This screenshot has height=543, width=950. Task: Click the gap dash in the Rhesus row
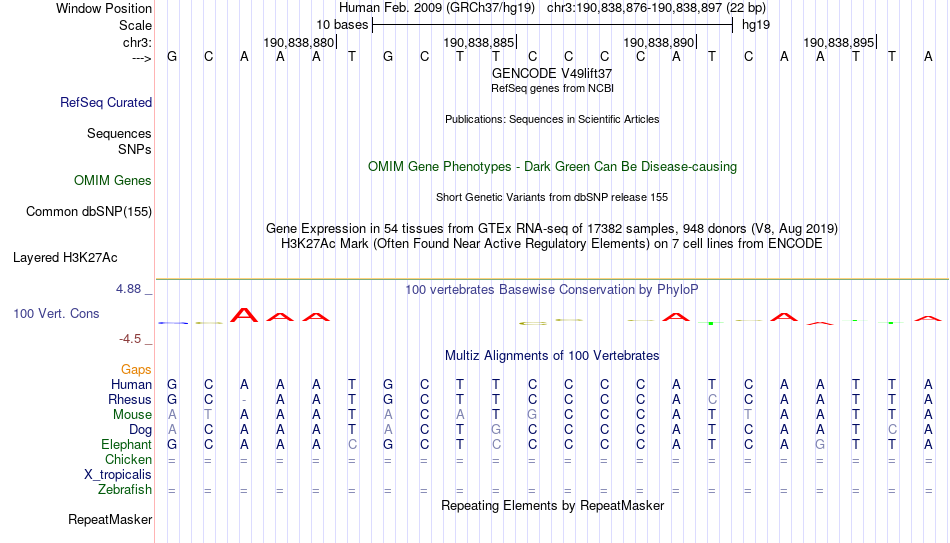[244, 400]
